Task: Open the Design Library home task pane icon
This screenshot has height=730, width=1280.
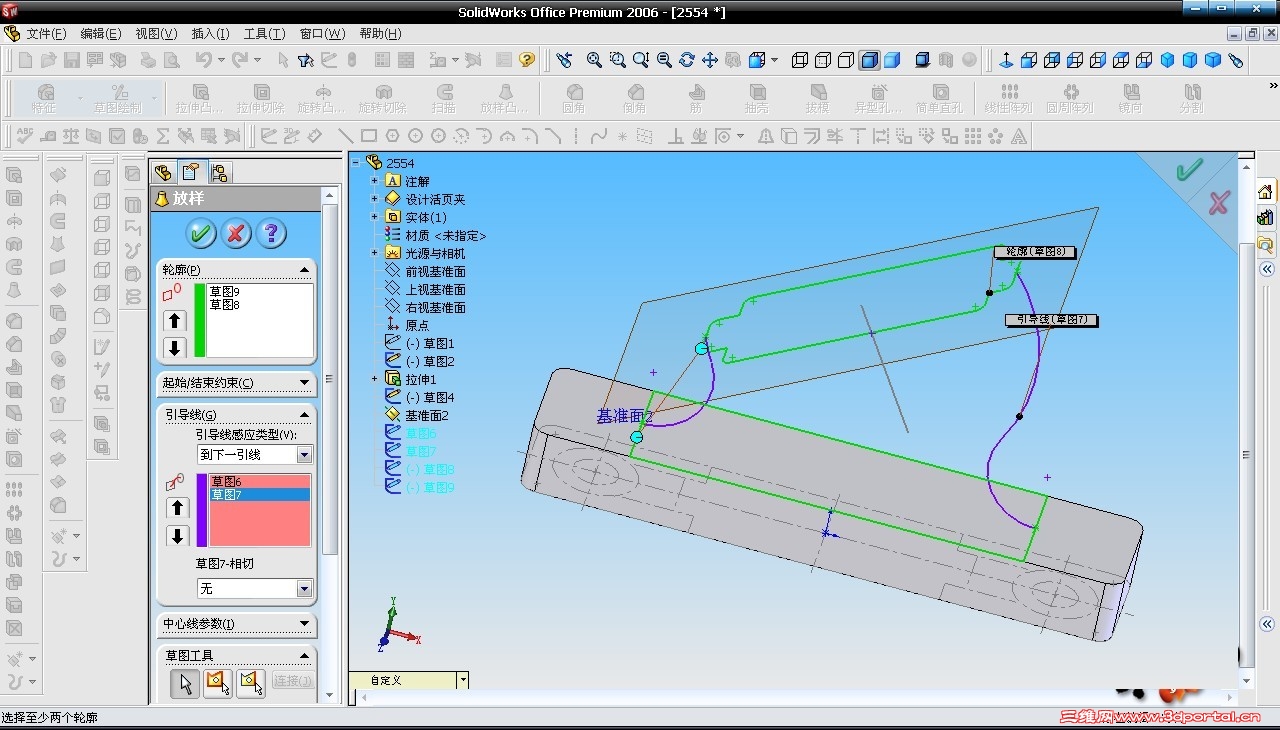Action: tap(1265, 192)
